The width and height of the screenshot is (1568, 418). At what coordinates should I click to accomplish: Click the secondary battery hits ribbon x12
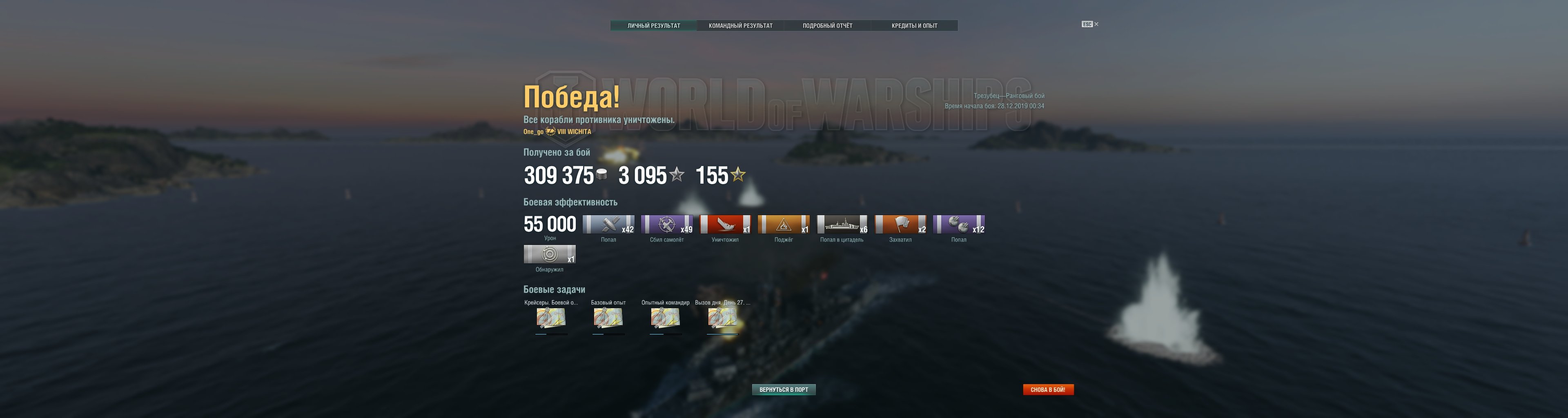click(959, 225)
